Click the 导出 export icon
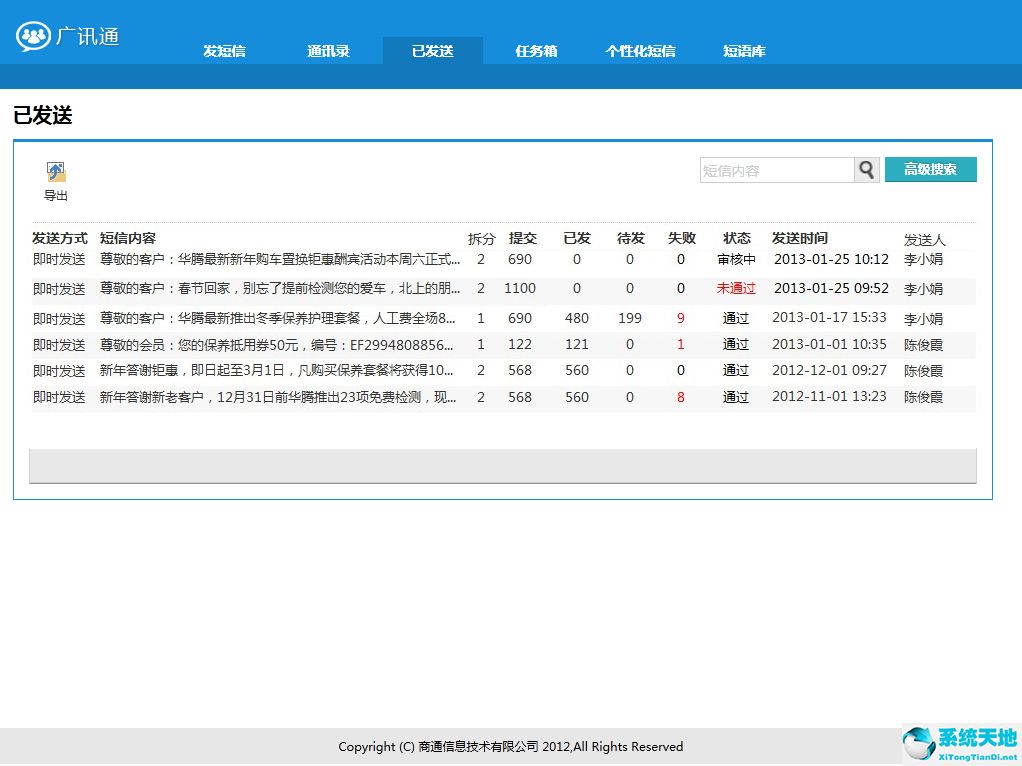1022x766 pixels. tap(55, 170)
